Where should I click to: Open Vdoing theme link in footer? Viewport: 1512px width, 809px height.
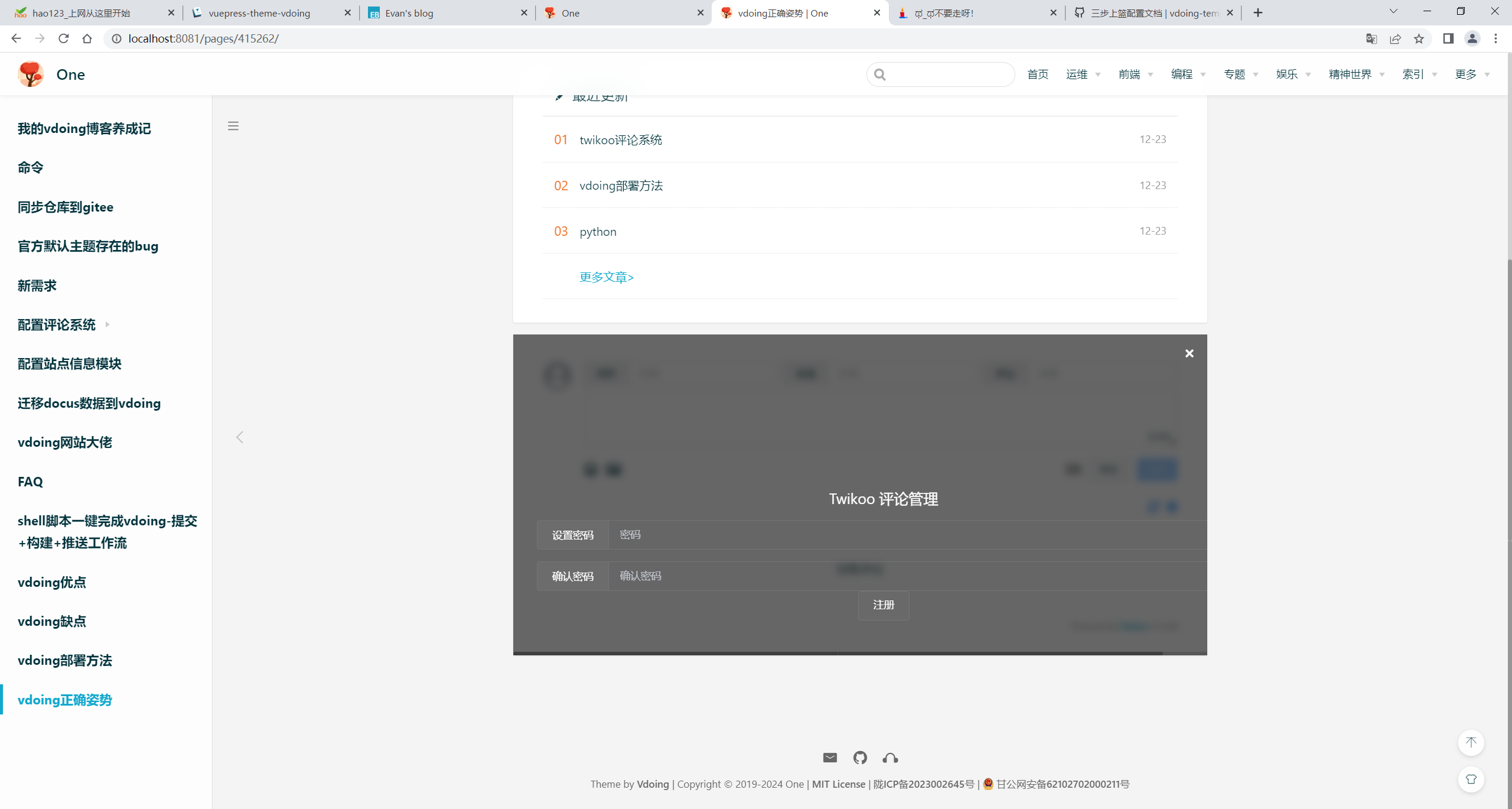click(x=653, y=784)
